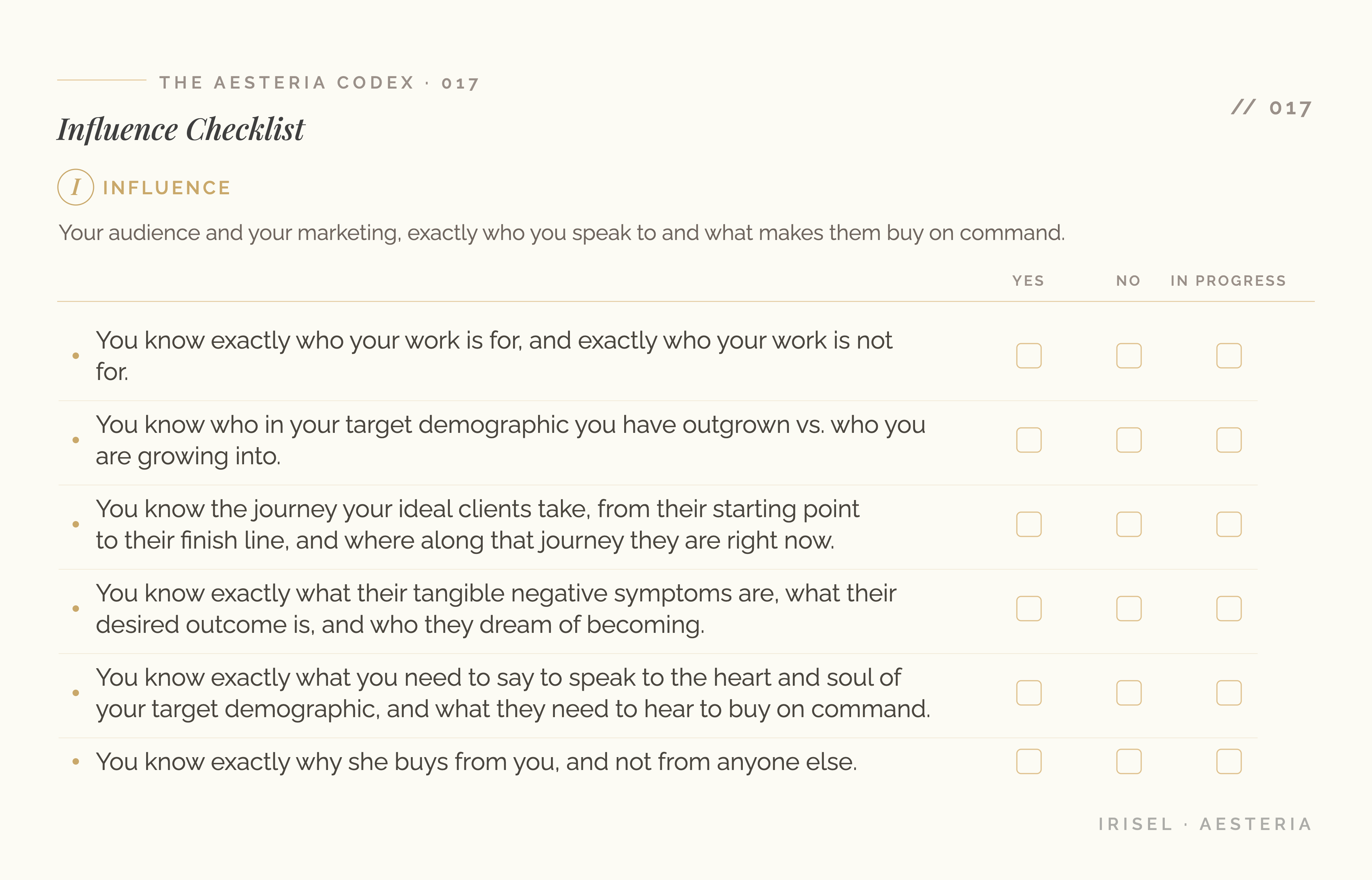Mark In Progress for ideal clients journey
1372x880 pixels.
pos(1228,524)
